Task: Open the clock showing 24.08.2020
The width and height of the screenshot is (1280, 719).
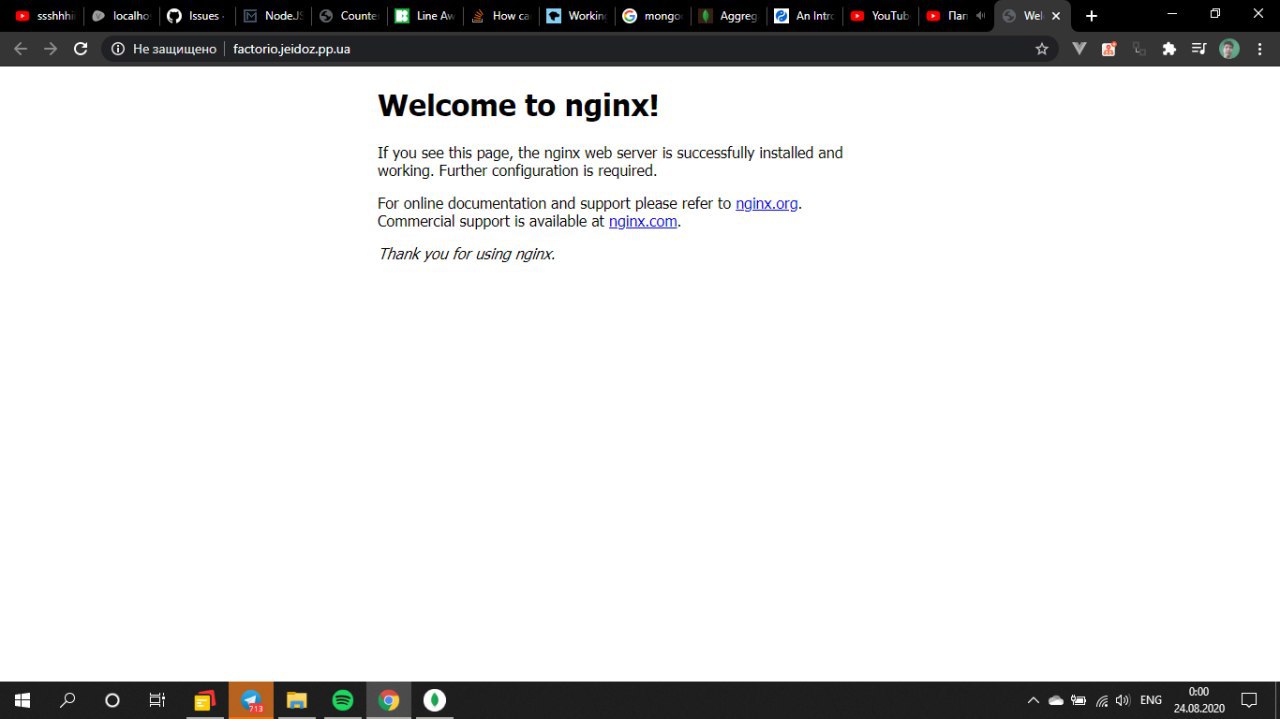Action: point(1199,700)
